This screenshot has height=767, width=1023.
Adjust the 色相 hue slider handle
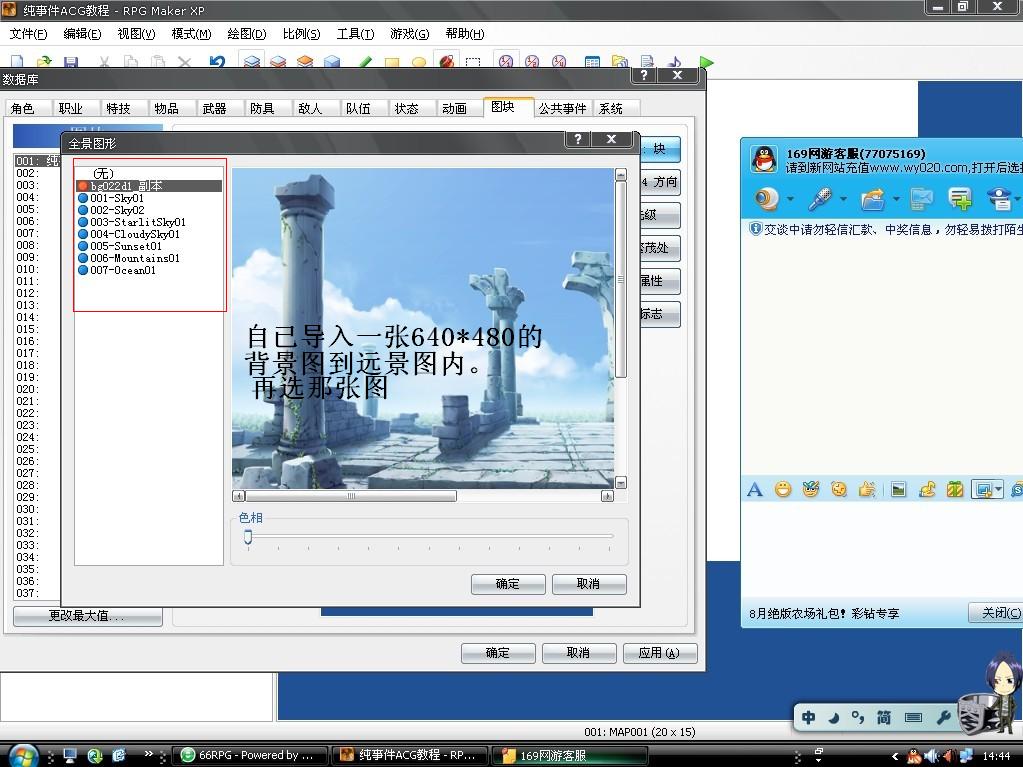pyautogui.click(x=248, y=537)
